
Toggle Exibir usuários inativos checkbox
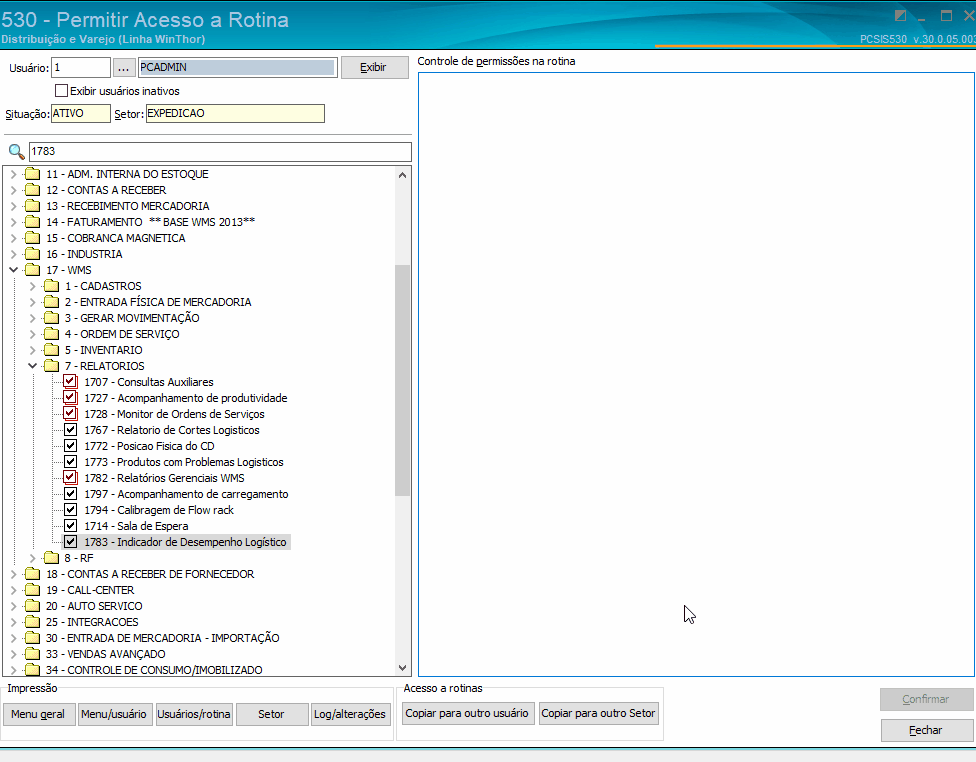point(62,91)
